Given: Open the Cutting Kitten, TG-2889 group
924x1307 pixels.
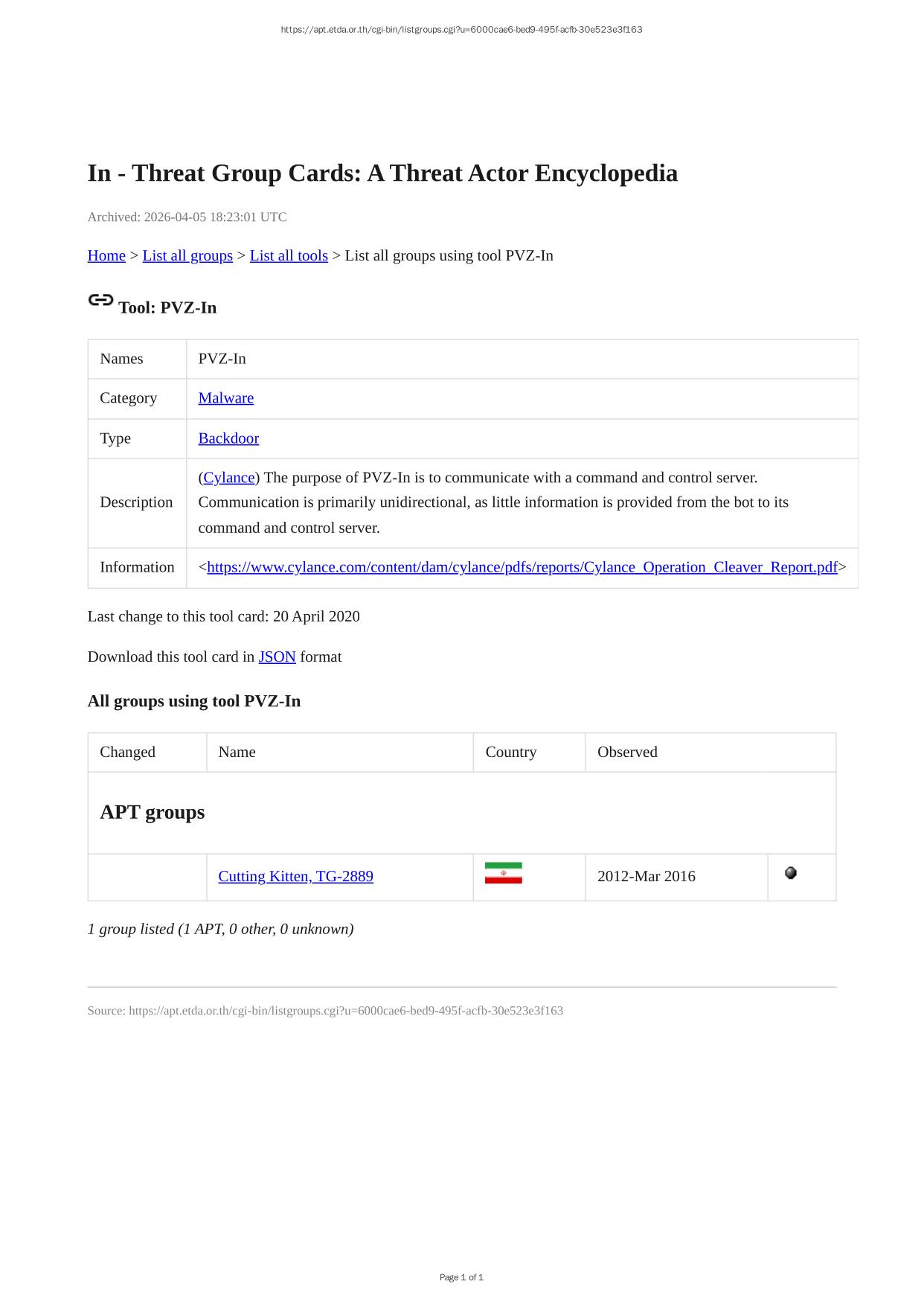Looking at the screenshot, I should [x=295, y=876].
